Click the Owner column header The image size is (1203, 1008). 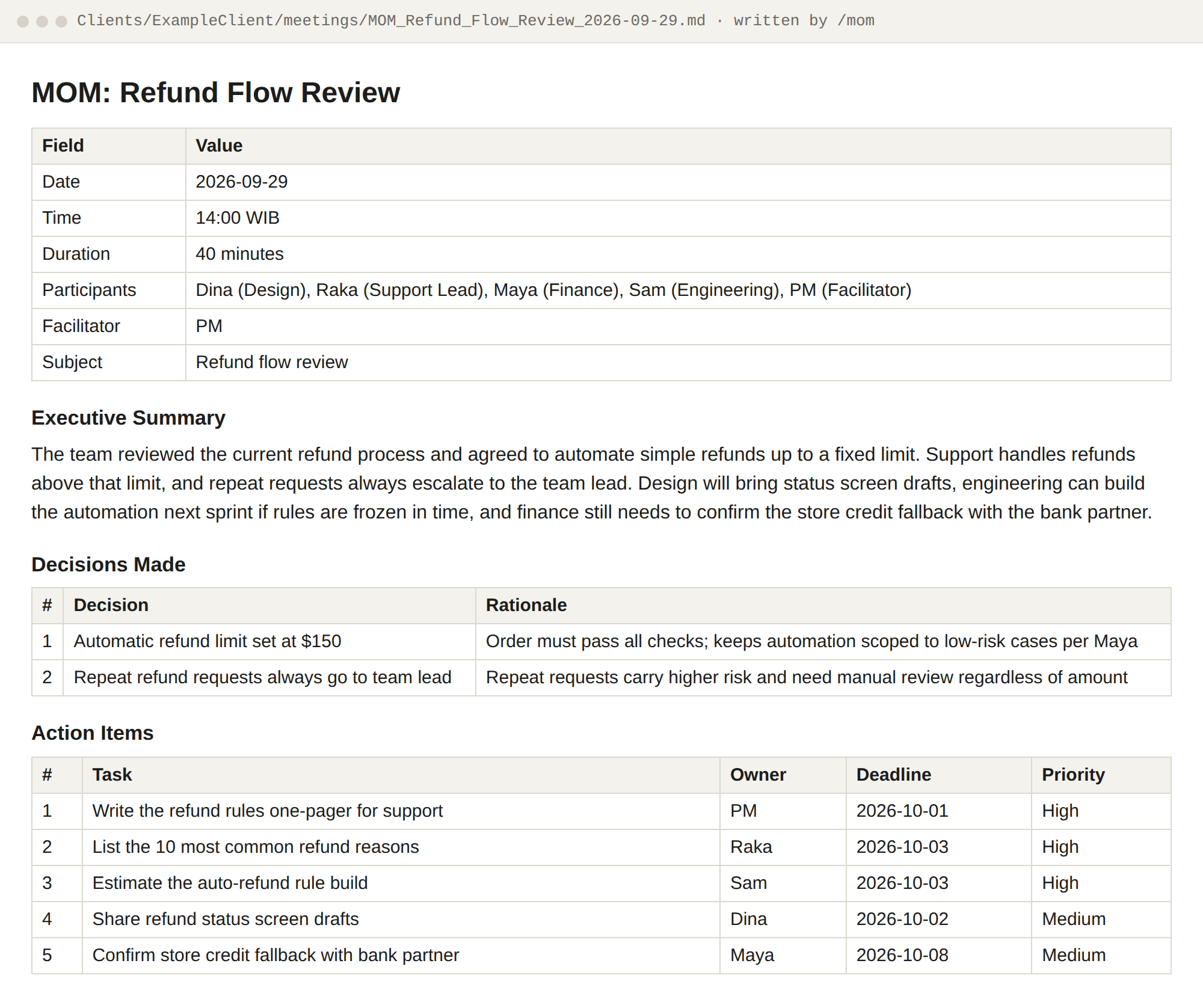(x=783, y=775)
